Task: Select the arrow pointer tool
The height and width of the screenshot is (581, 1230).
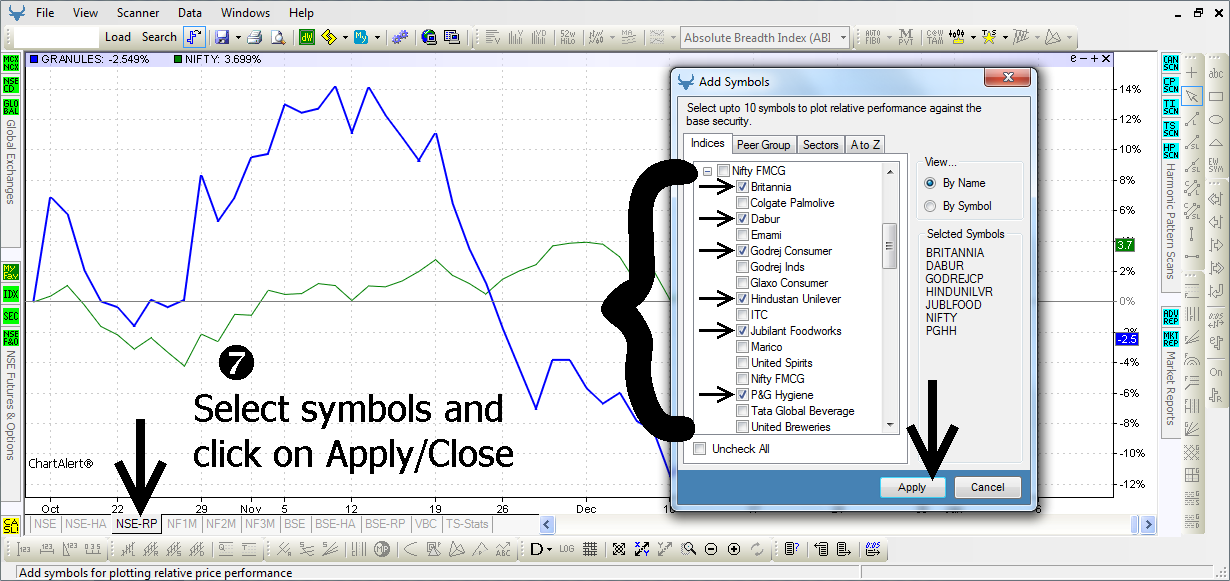Action: (x=1192, y=96)
